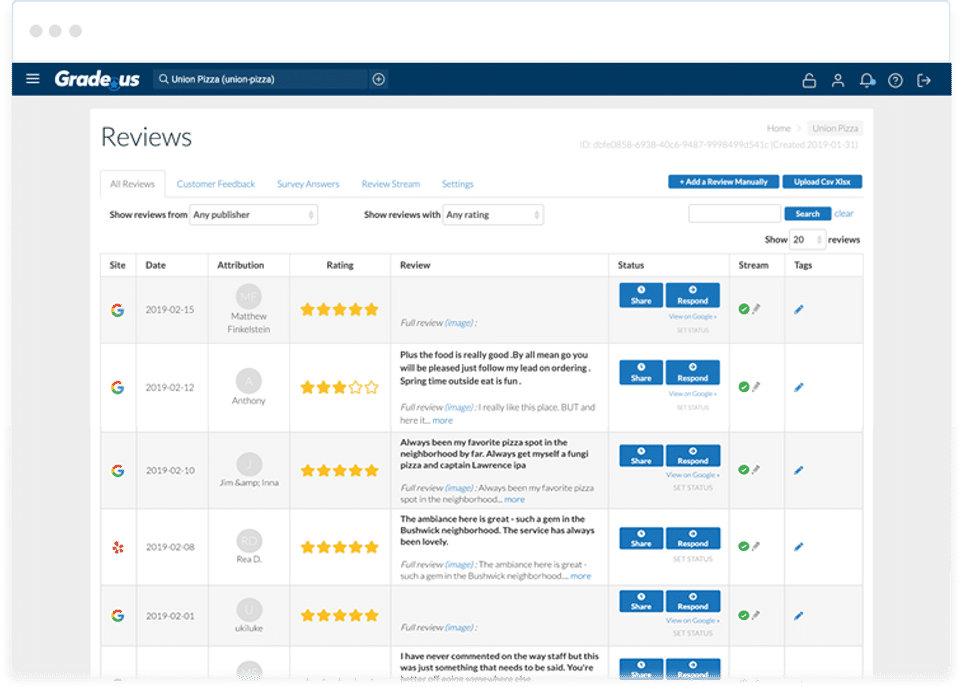Change the show 20 reviews count selector

point(807,240)
